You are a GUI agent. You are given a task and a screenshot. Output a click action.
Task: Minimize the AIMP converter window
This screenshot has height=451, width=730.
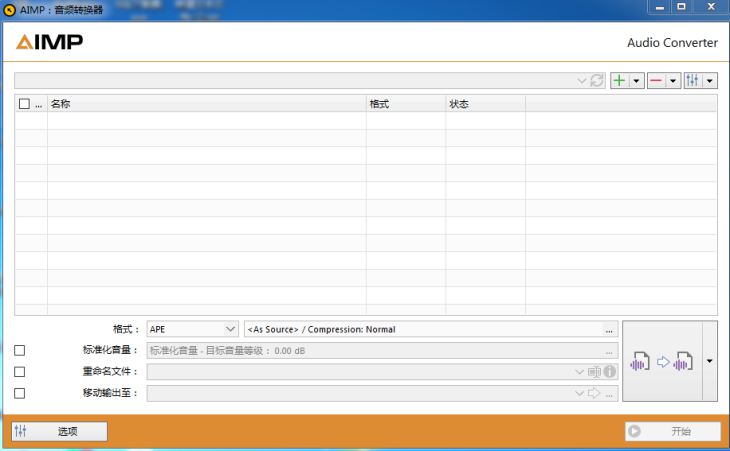pos(660,7)
